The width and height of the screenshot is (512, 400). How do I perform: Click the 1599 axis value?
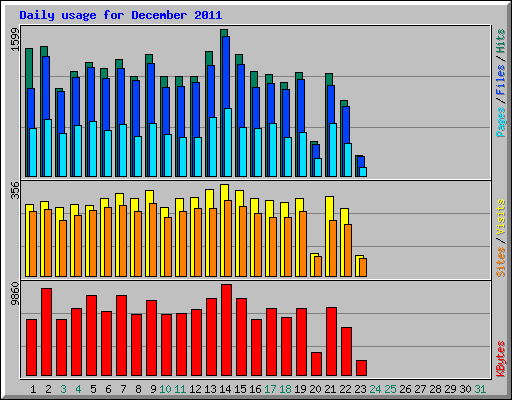(15, 39)
